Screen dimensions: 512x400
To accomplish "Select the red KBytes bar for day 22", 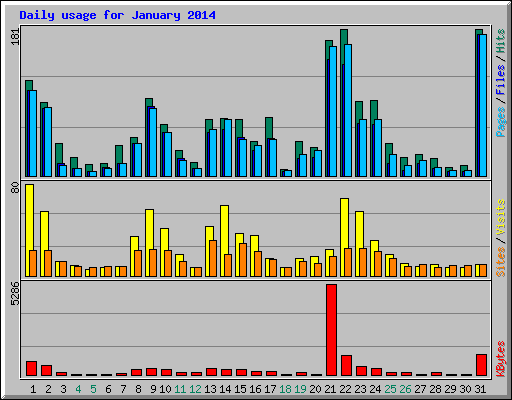I will 347,366.
